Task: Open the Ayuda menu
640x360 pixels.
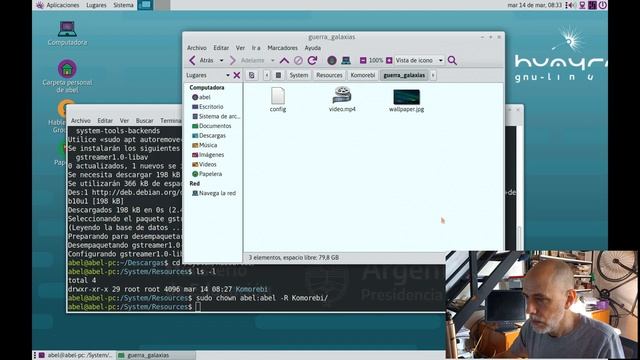Action: pos(313,48)
